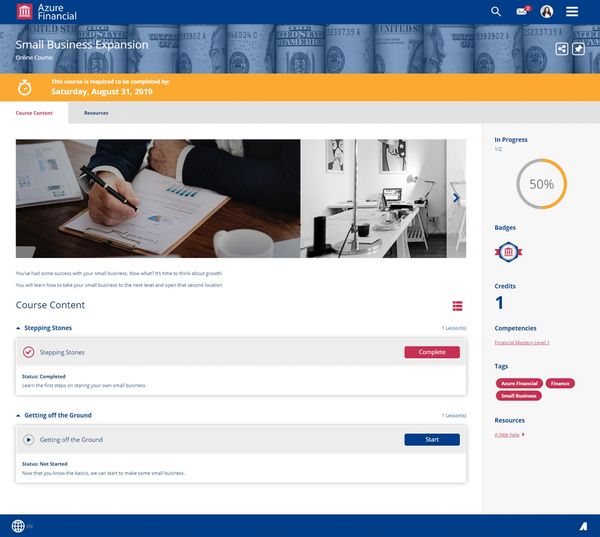Screen dimensions: 600x537
Task: Open the user profile avatar
Action: point(546,11)
